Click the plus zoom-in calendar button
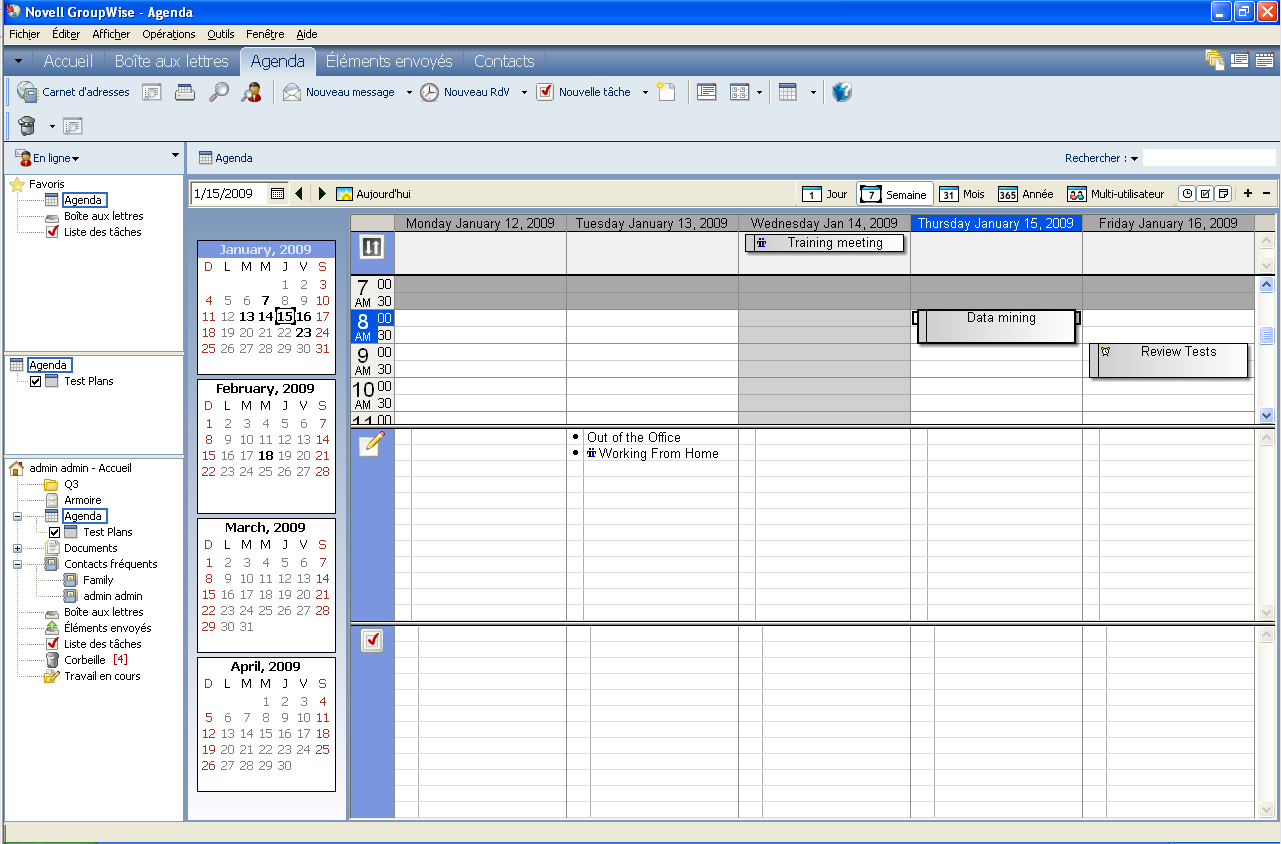1282x844 pixels. pos(1248,194)
